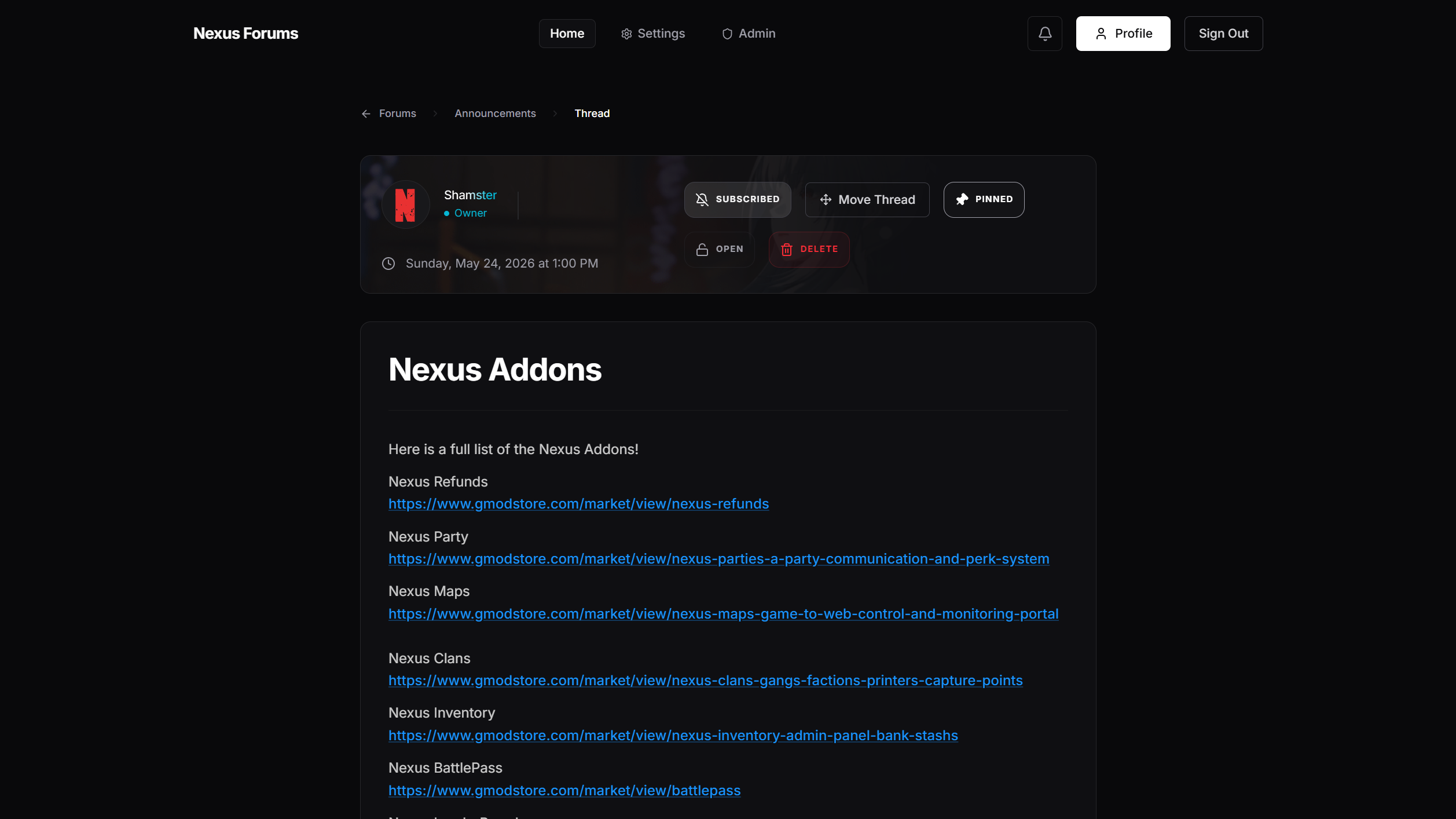Toggle the Open lock status

point(719,250)
